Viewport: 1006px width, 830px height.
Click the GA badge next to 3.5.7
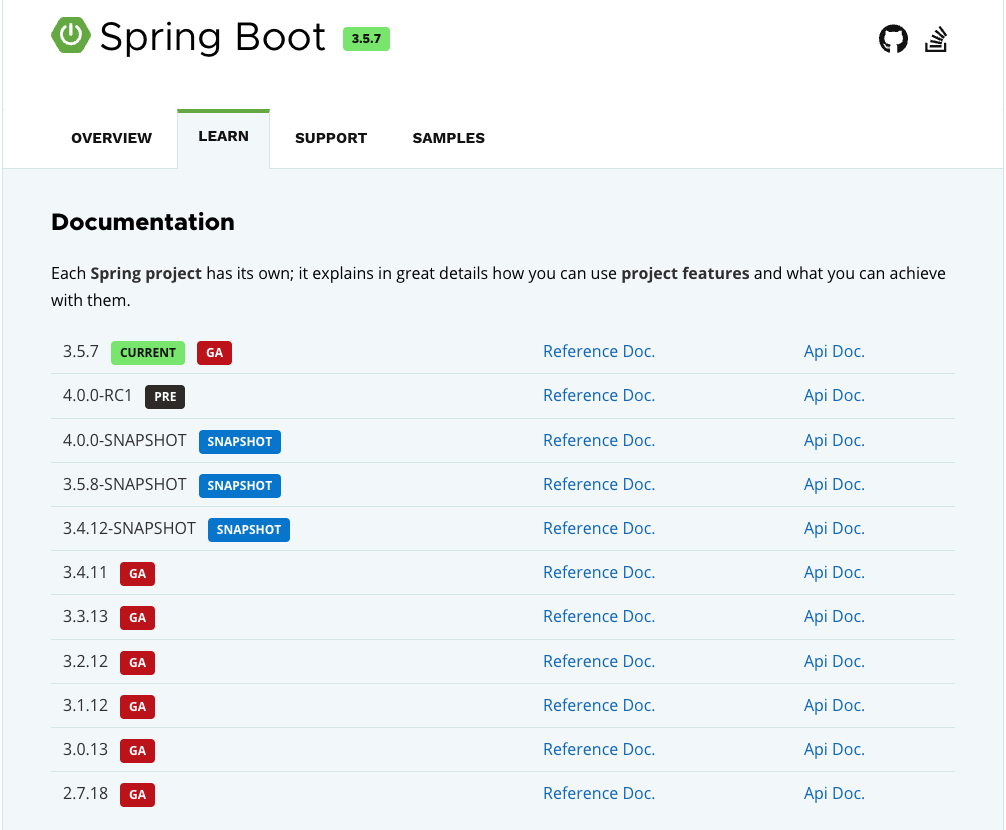pyautogui.click(x=214, y=353)
